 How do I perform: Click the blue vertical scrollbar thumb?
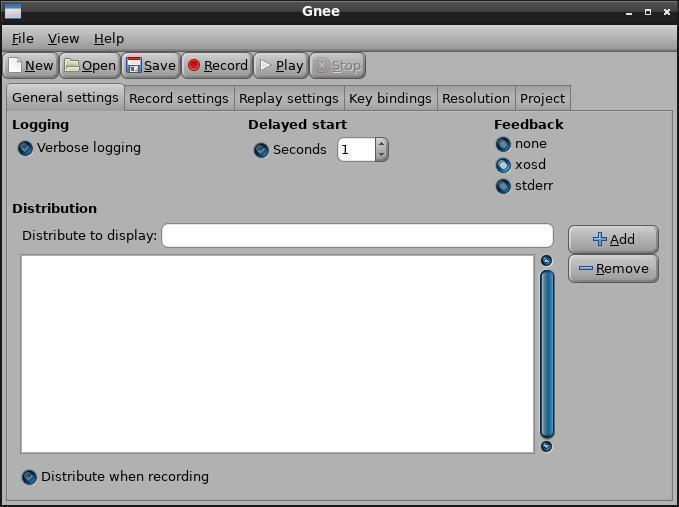coord(547,354)
